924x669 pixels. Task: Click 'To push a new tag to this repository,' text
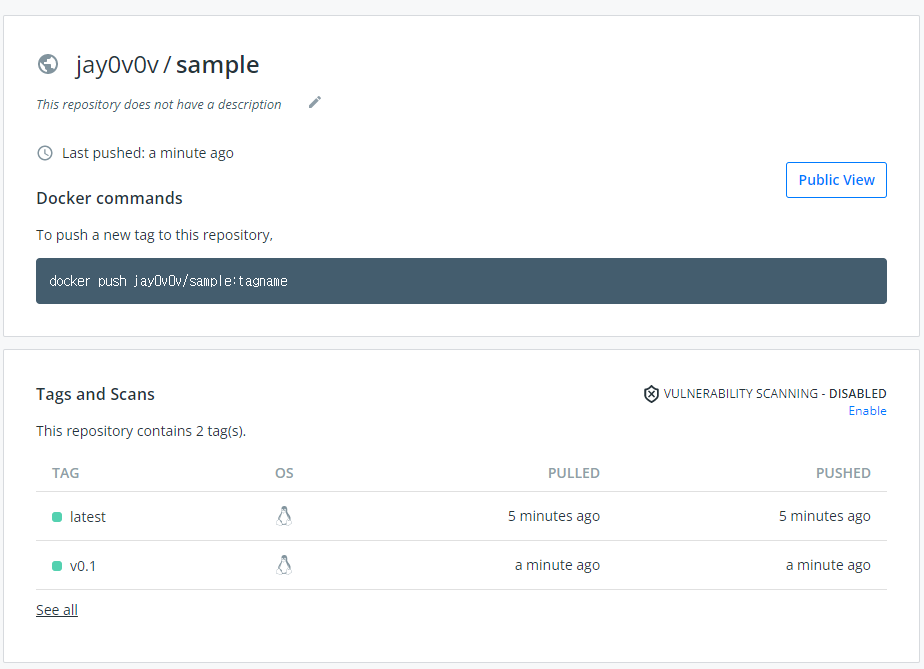pos(154,235)
